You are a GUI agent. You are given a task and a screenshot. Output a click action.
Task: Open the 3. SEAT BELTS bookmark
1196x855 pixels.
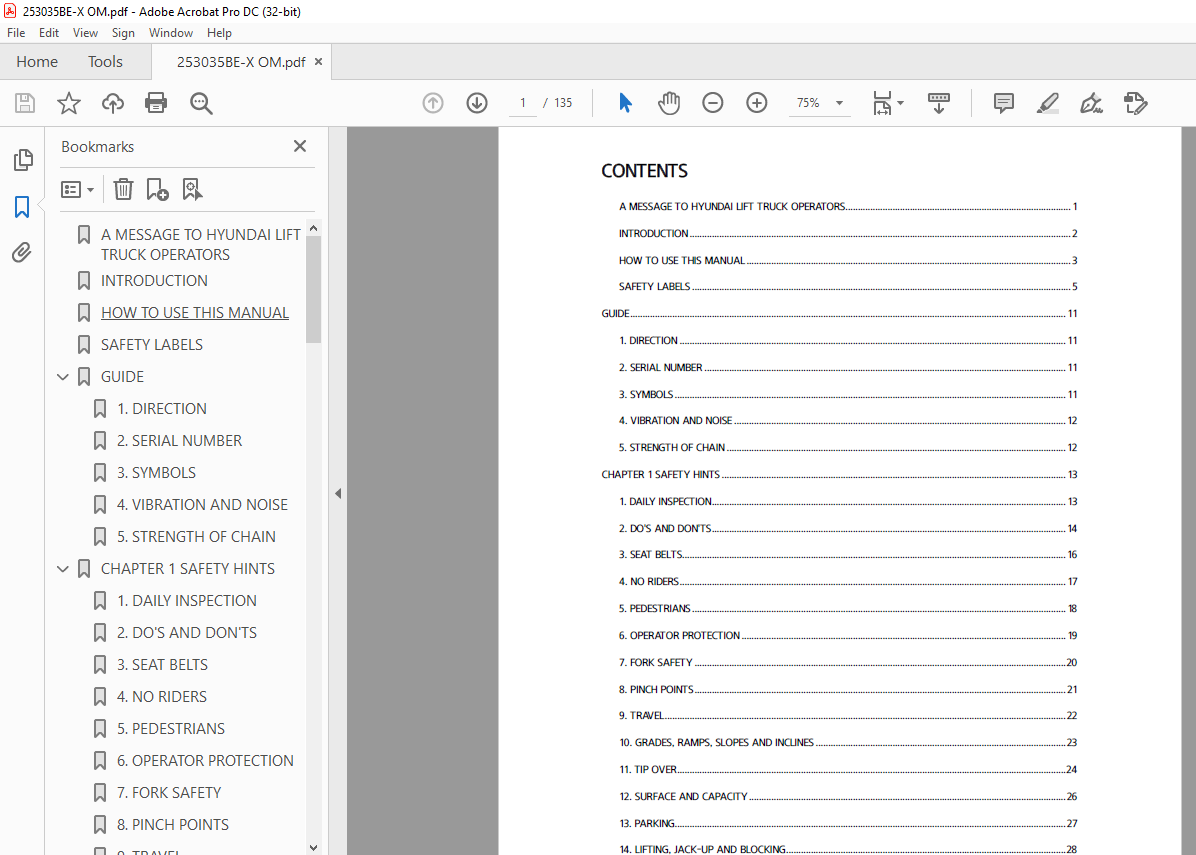click(x=162, y=665)
